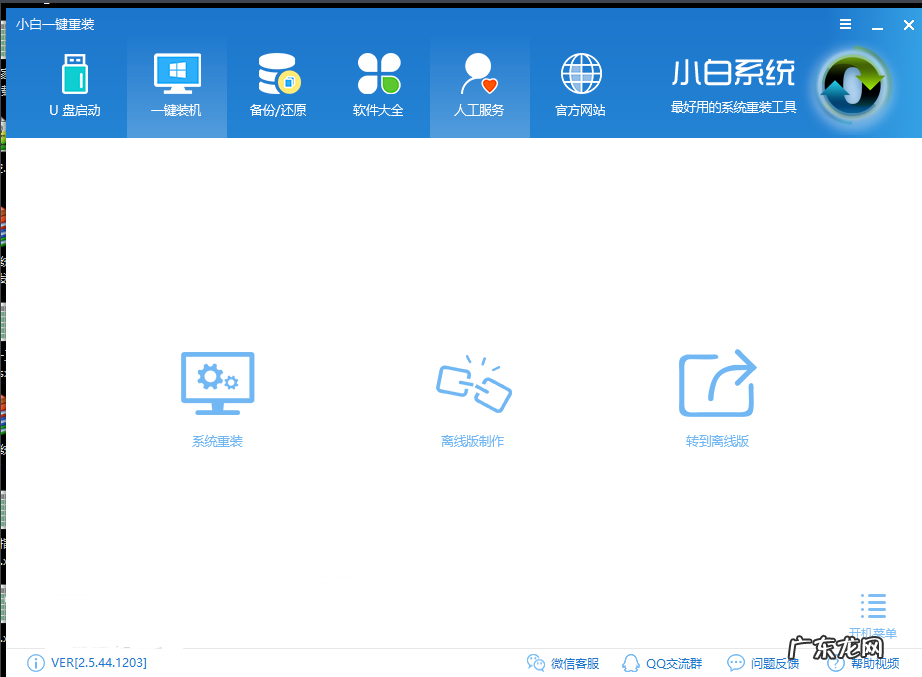This screenshot has width=922, height=677.
Task: Click the 小白系统 round logo
Action: (x=853, y=85)
